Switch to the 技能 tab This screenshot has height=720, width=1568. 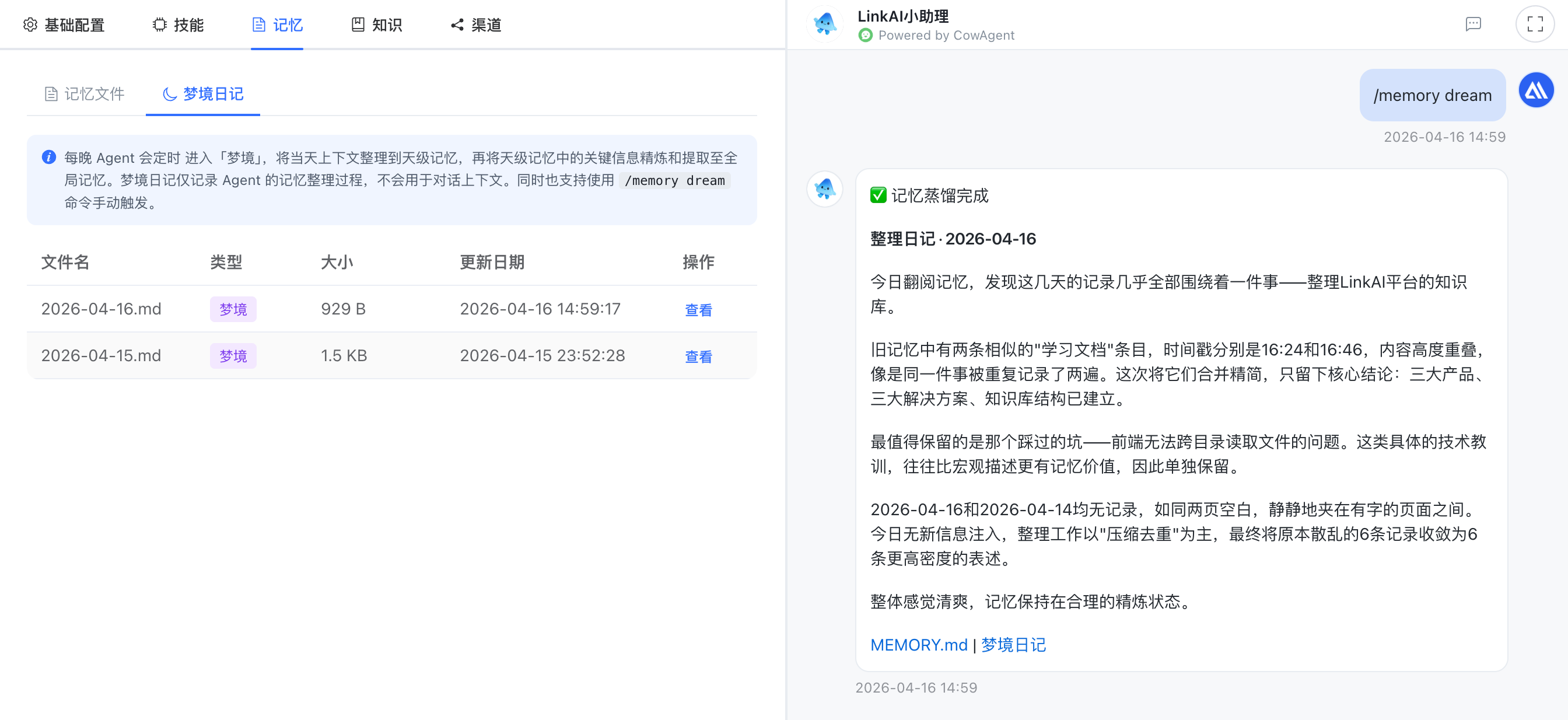pyautogui.click(x=178, y=25)
